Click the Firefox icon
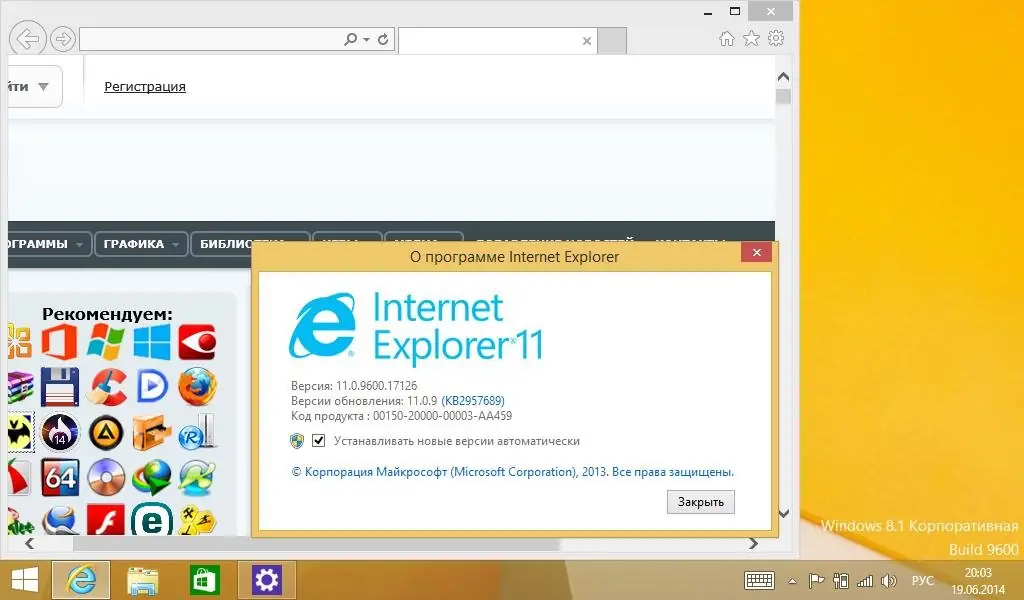Image resolution: width=1024 pixels, height=600 pixels. 197,387
